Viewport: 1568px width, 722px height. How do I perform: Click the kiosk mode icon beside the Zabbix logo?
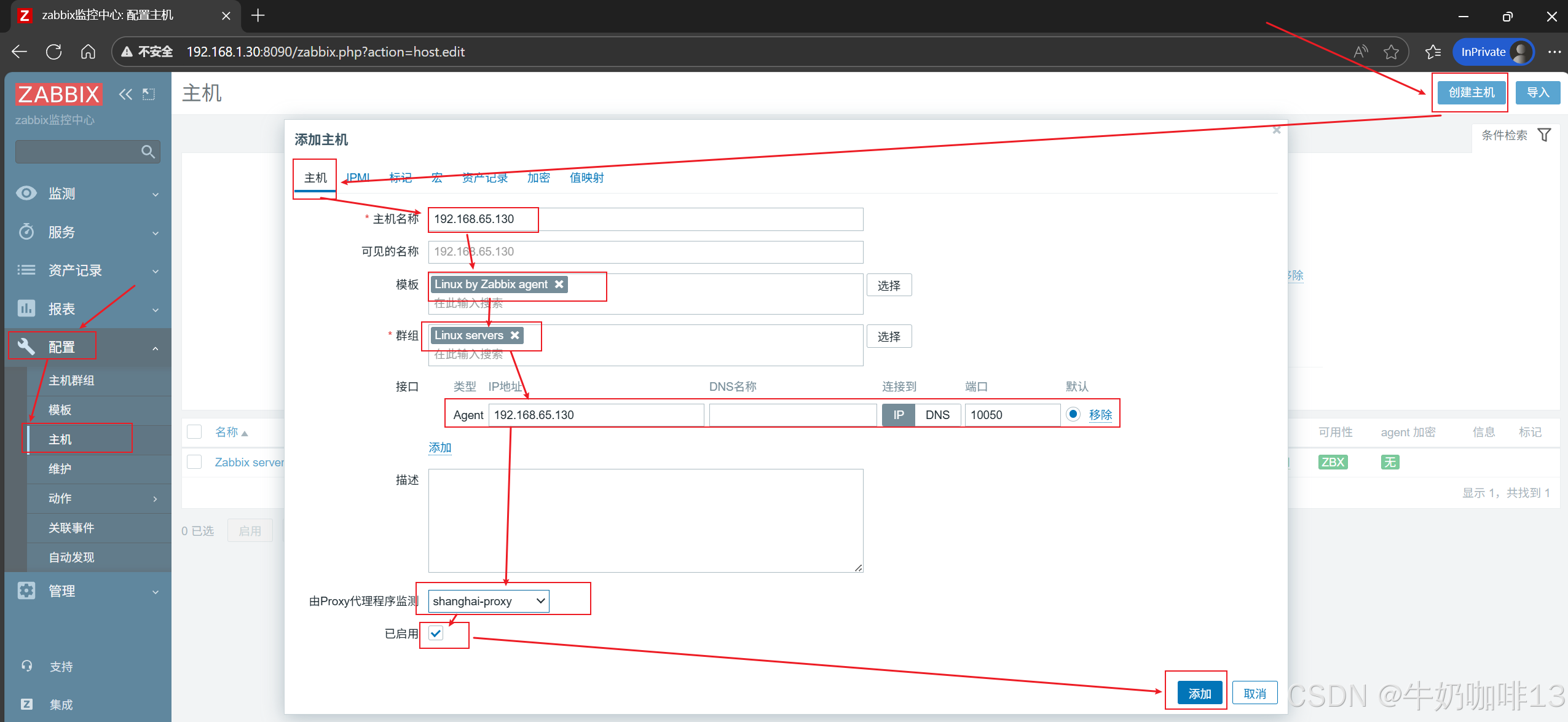(149, 94)
